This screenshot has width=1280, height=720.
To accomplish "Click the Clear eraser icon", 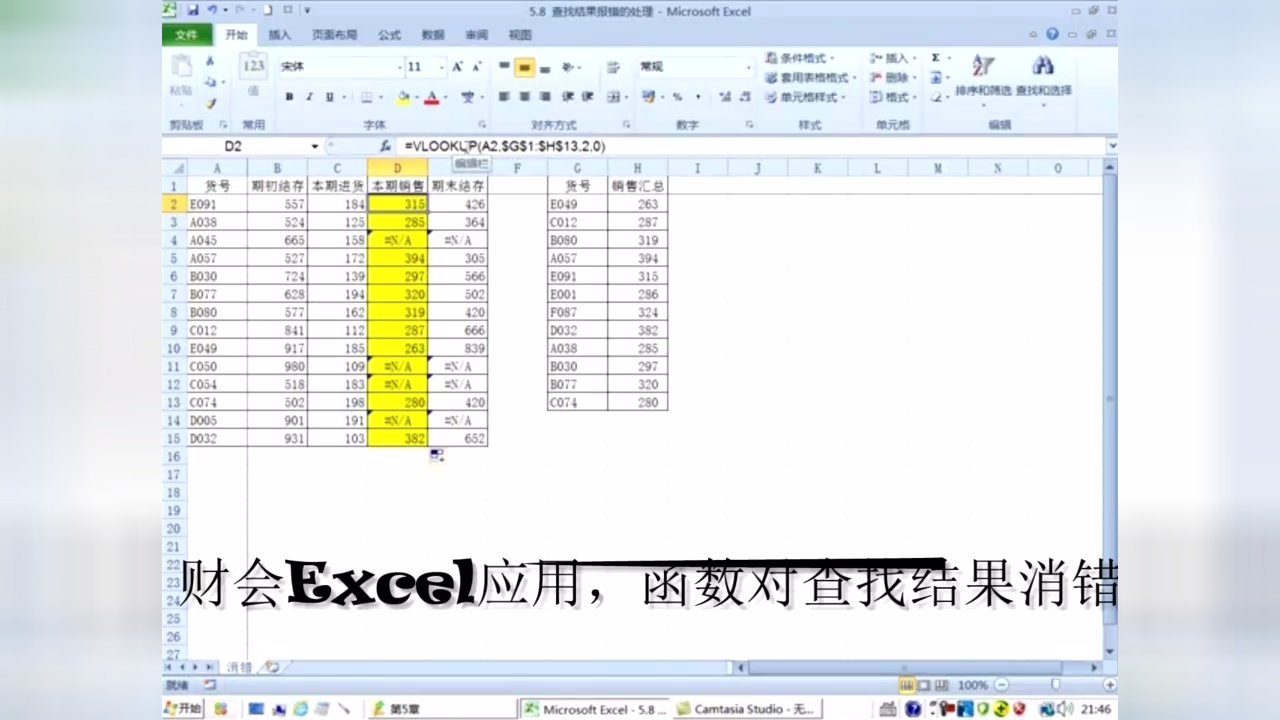I will pos(936,97).
